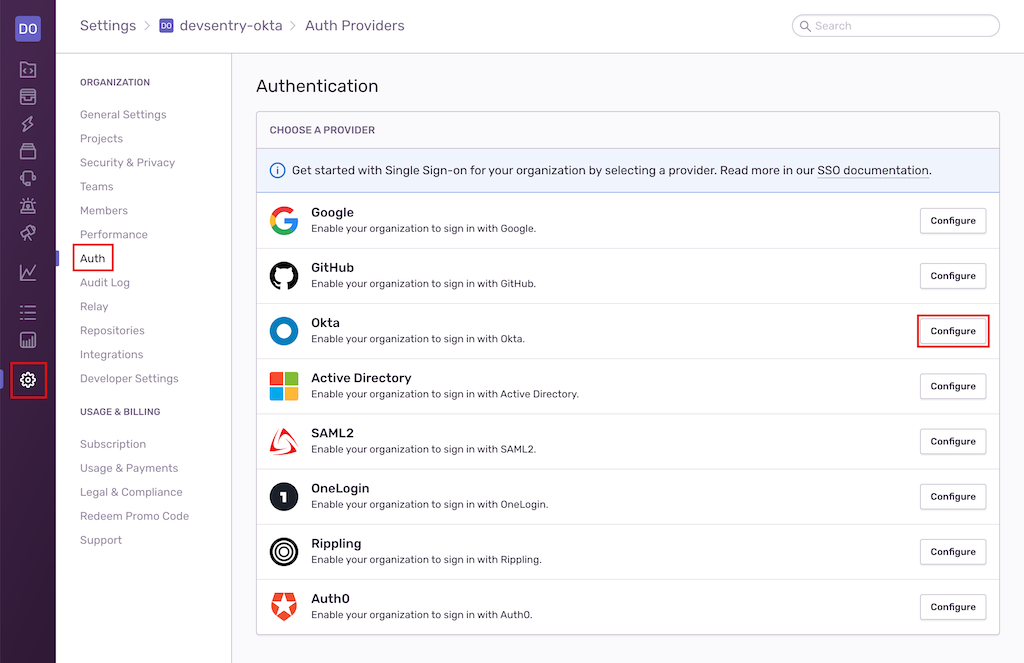This screenshot has height=663, width=1024.
Task: Select the Issues icon in the sidebar
Action: pyautogui.click(x=28, y=97)
